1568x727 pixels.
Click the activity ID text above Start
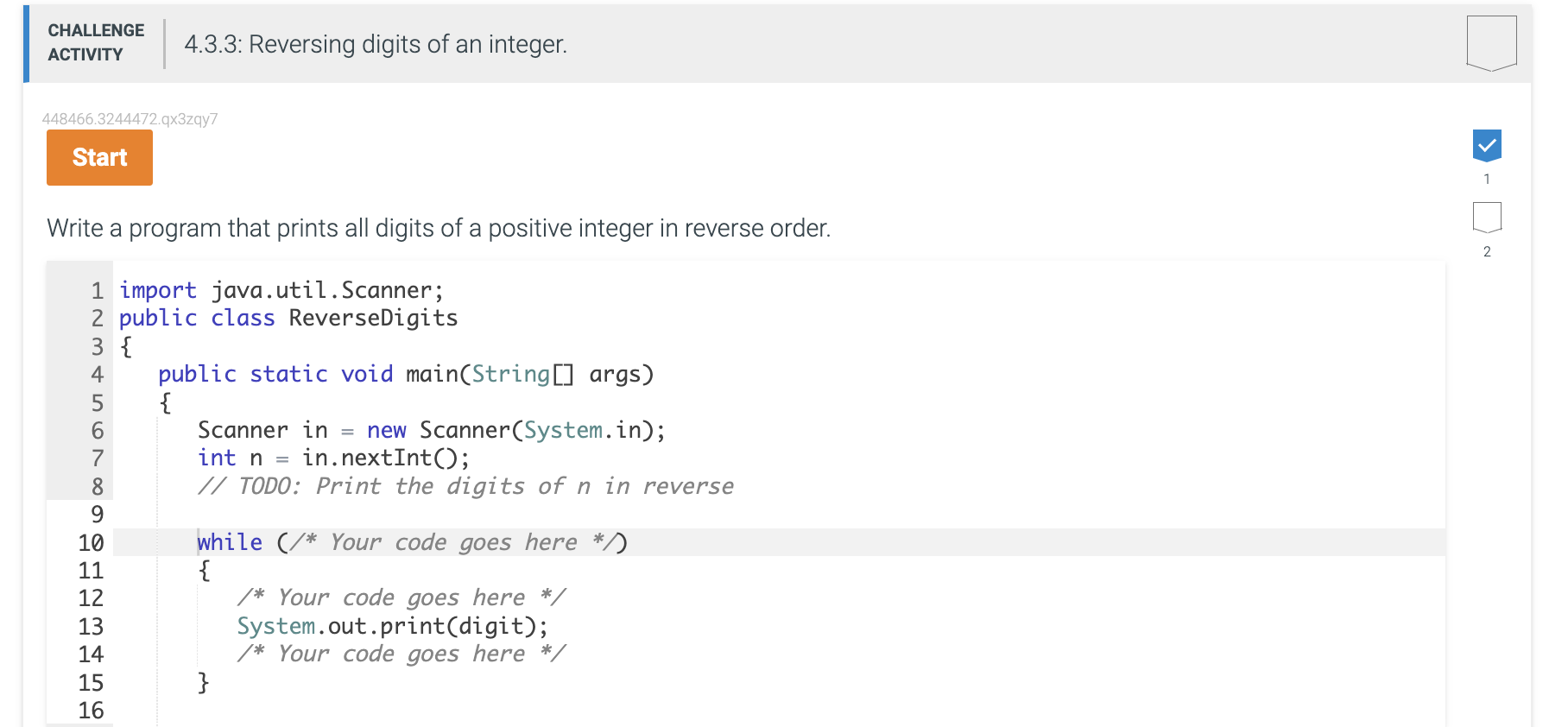pos(130,119)
